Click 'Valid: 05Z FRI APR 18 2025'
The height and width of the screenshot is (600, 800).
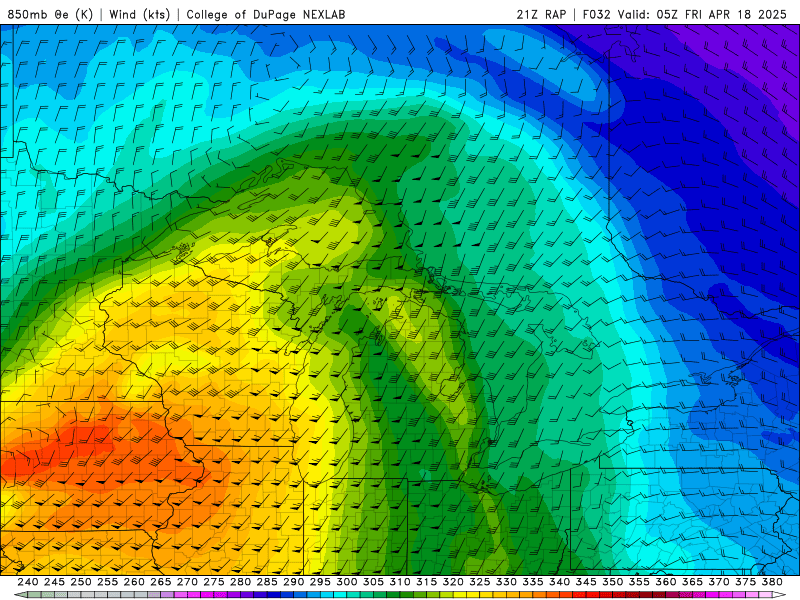[703, 14]
